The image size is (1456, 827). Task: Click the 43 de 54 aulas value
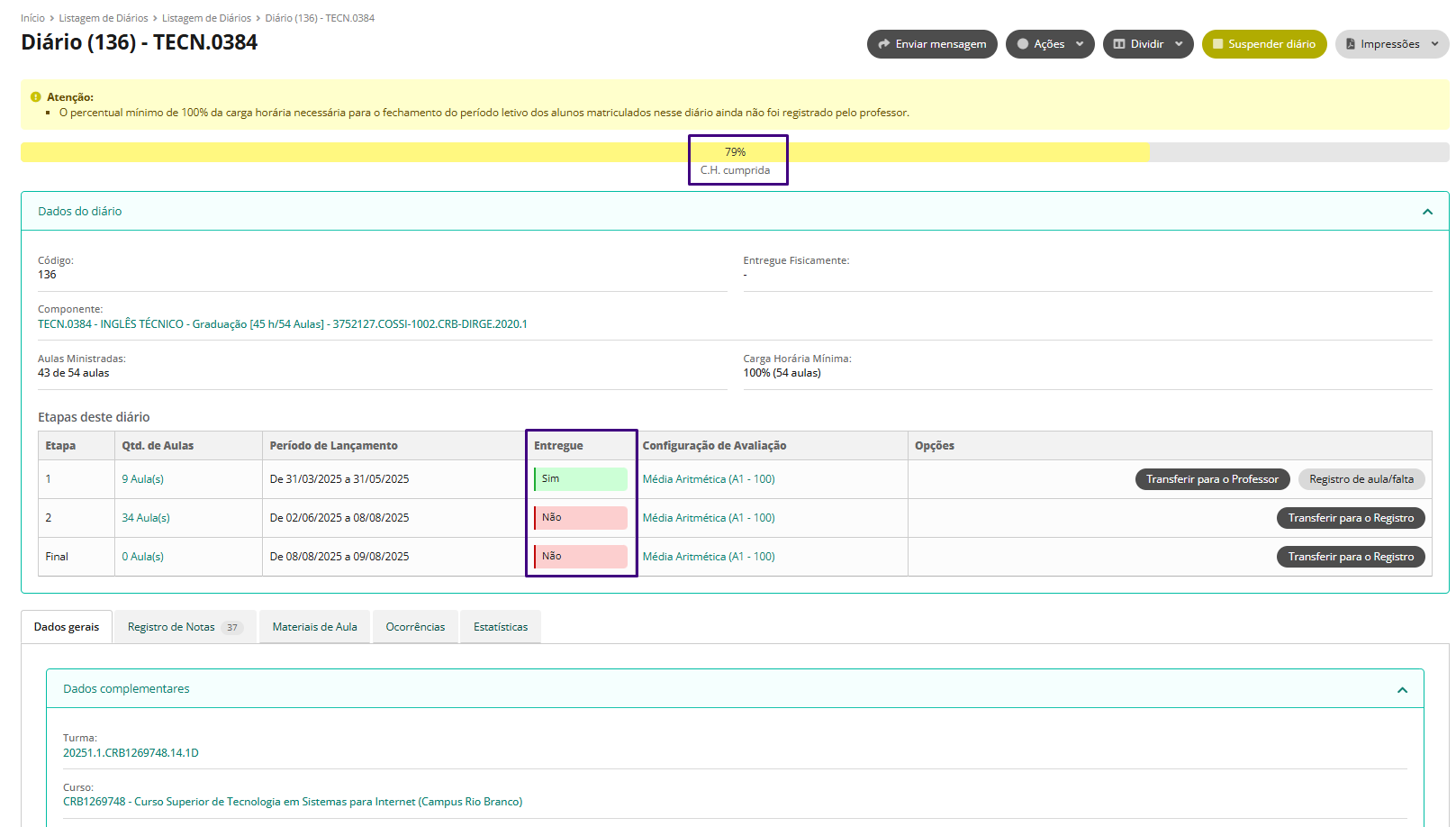pyautogui.click(x=74, y=373)
